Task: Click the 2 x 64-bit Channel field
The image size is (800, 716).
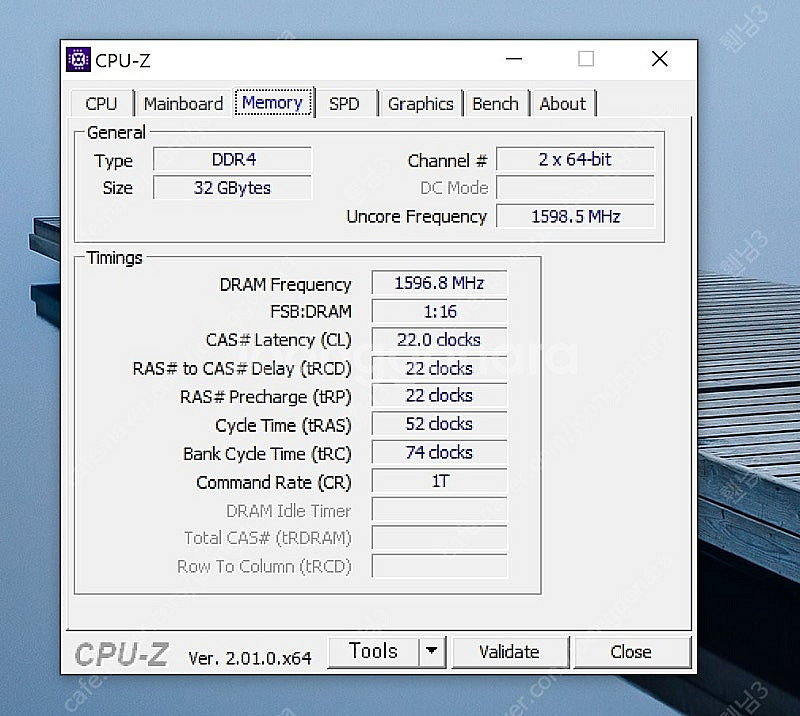Action: coord(575,159)
